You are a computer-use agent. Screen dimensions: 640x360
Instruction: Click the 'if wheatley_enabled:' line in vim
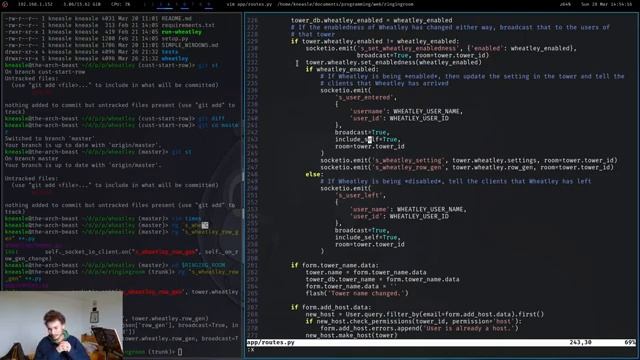tap(342, 69)
